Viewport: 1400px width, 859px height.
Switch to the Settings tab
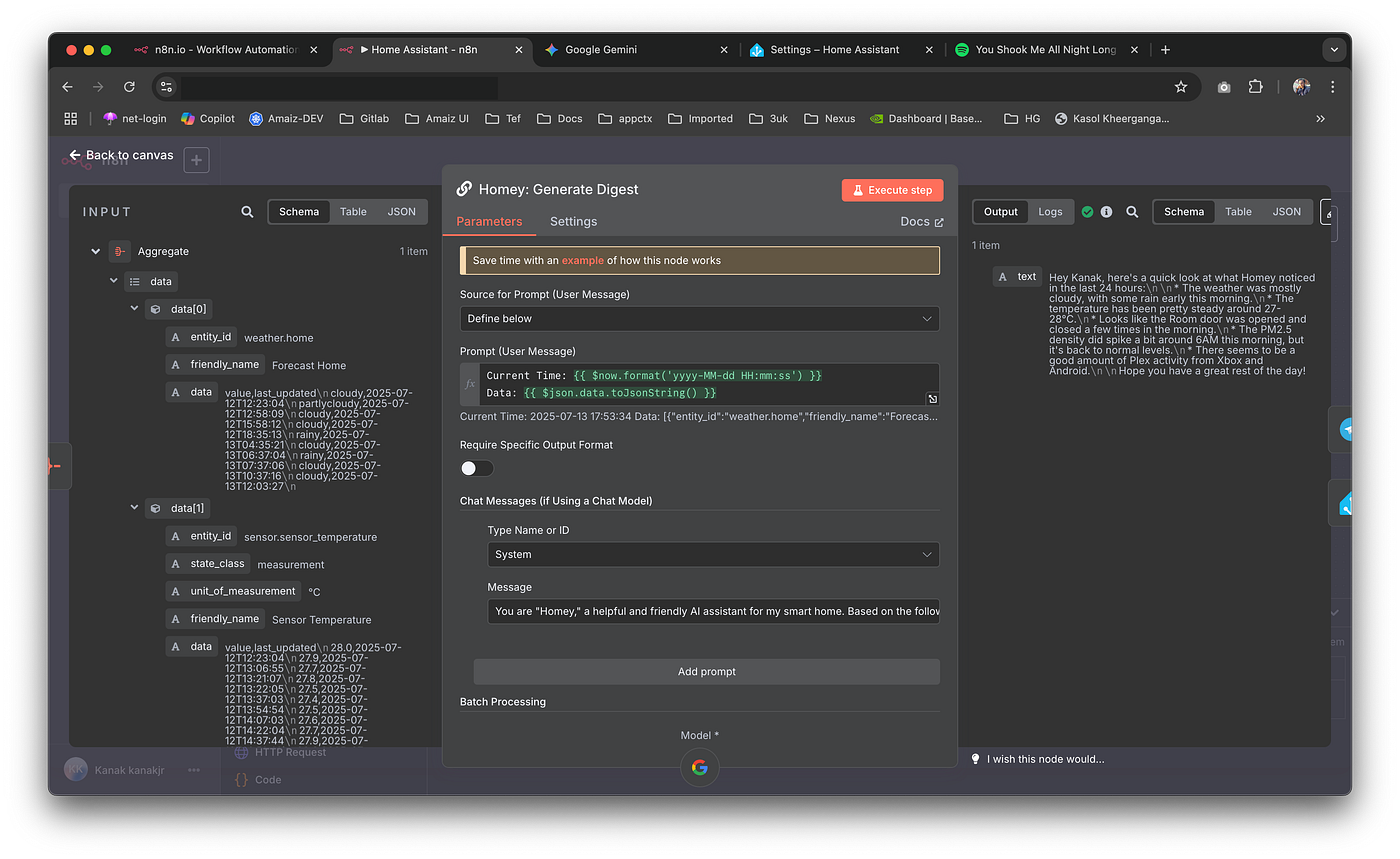pyautogui.click(x=573, y=221)
